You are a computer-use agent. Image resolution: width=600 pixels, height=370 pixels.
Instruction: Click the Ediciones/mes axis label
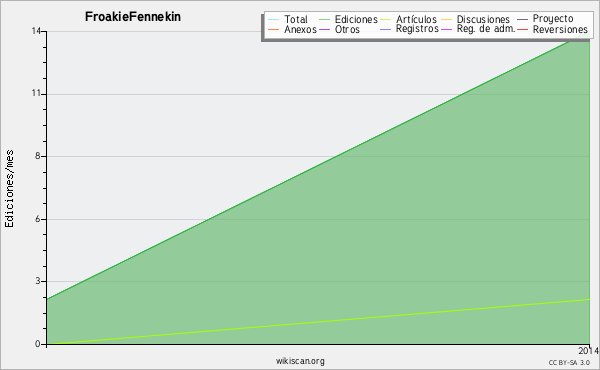click(x=9, y=189)
